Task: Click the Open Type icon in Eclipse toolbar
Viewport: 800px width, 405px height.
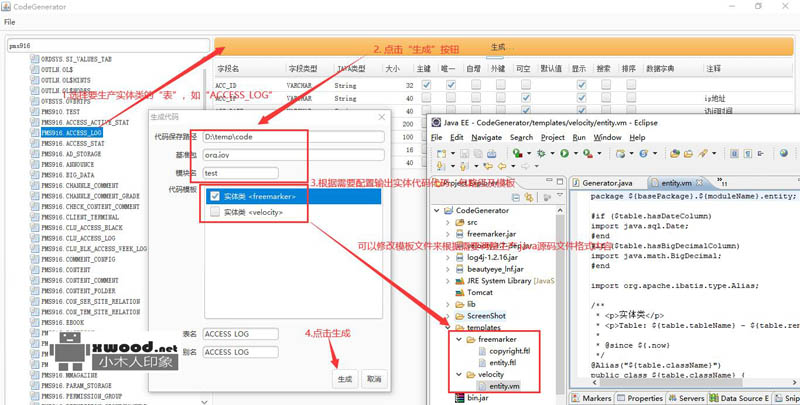Action: [675, 154]
